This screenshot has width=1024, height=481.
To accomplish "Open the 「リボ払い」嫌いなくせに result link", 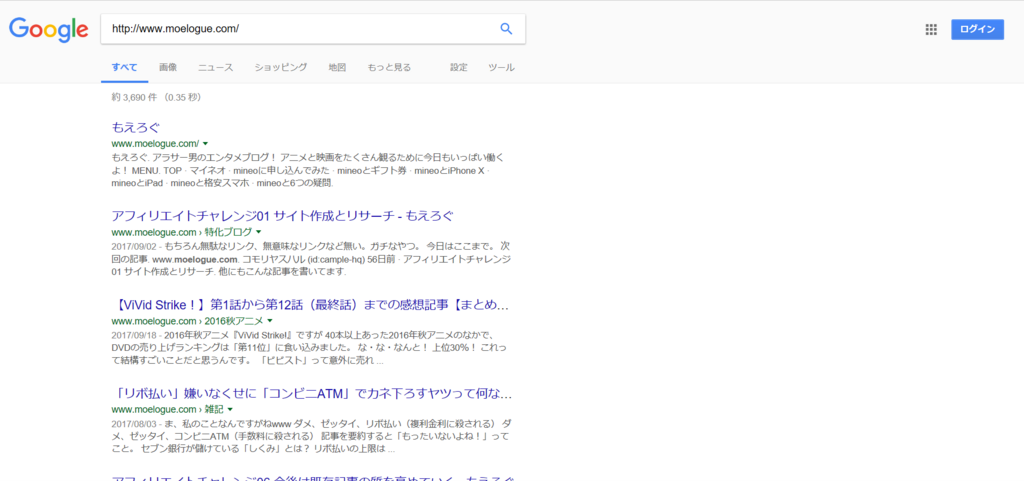I will click(x=312, y=394).
